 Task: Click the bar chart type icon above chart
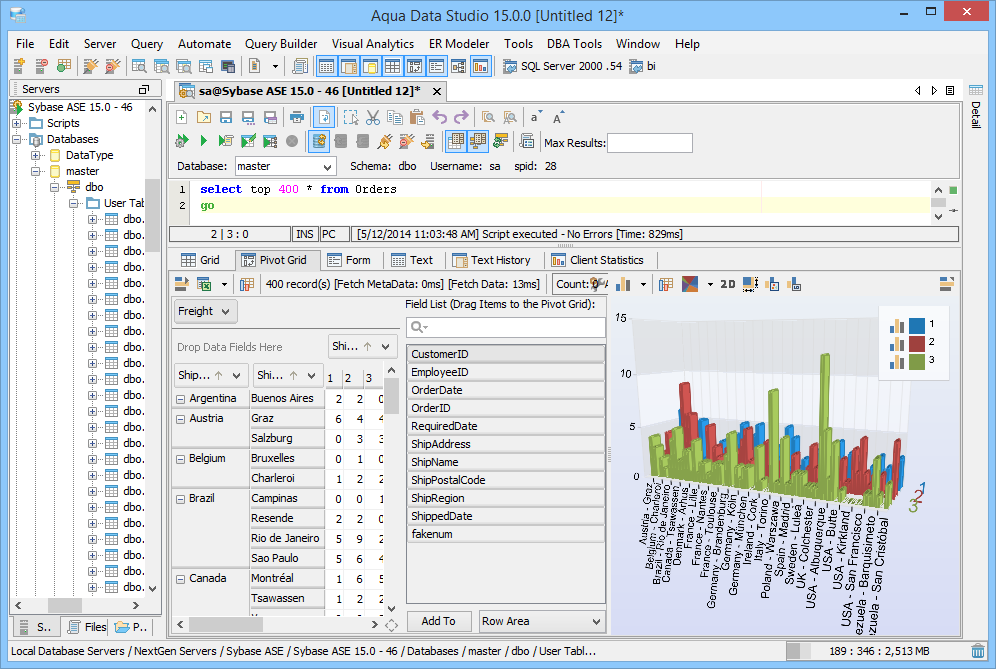(623, 284)
